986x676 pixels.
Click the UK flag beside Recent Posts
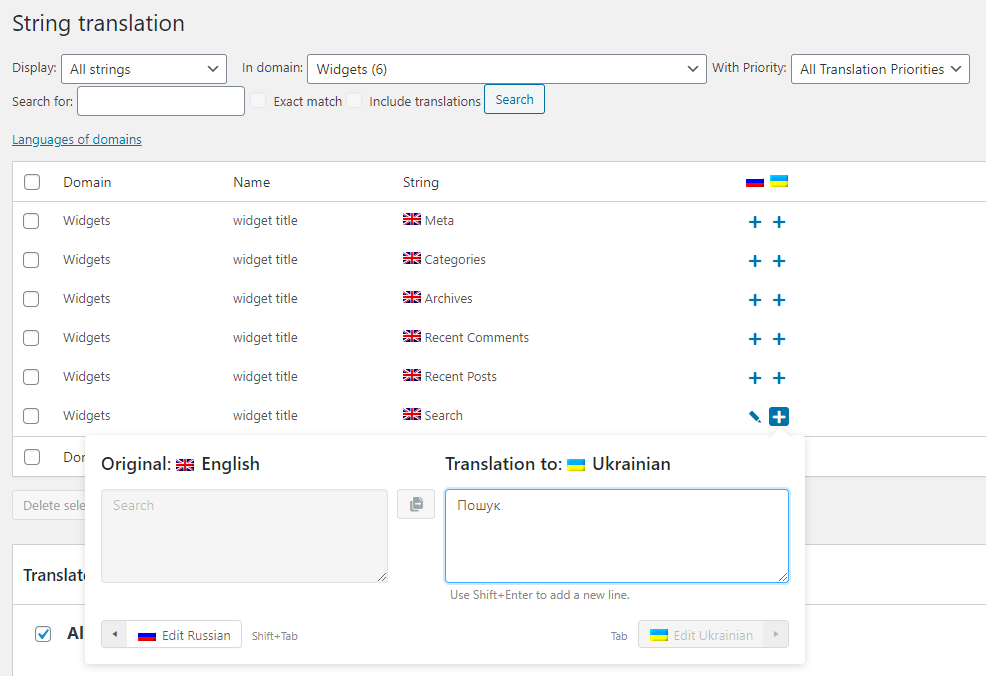click(412, 375)
